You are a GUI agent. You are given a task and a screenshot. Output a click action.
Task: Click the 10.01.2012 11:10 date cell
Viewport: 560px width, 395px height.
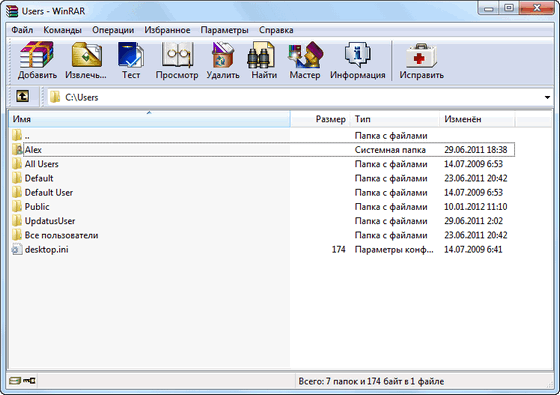point(476,207)
